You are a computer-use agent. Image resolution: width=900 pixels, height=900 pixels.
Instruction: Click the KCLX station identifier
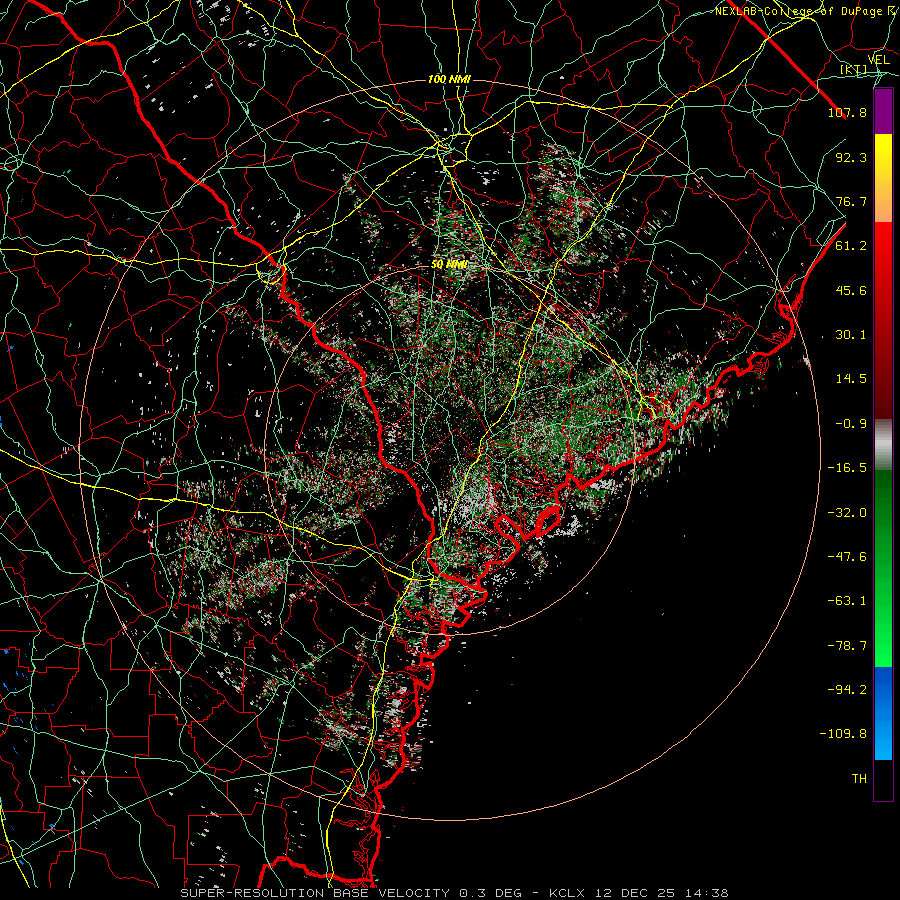(567, 893)
